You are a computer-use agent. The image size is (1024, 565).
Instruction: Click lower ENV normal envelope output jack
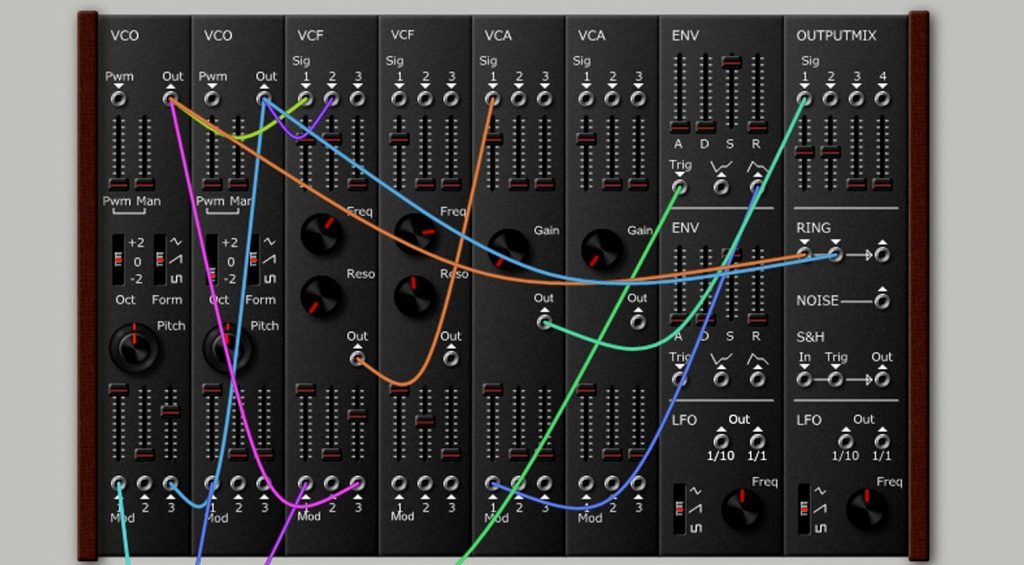[757, 379]
